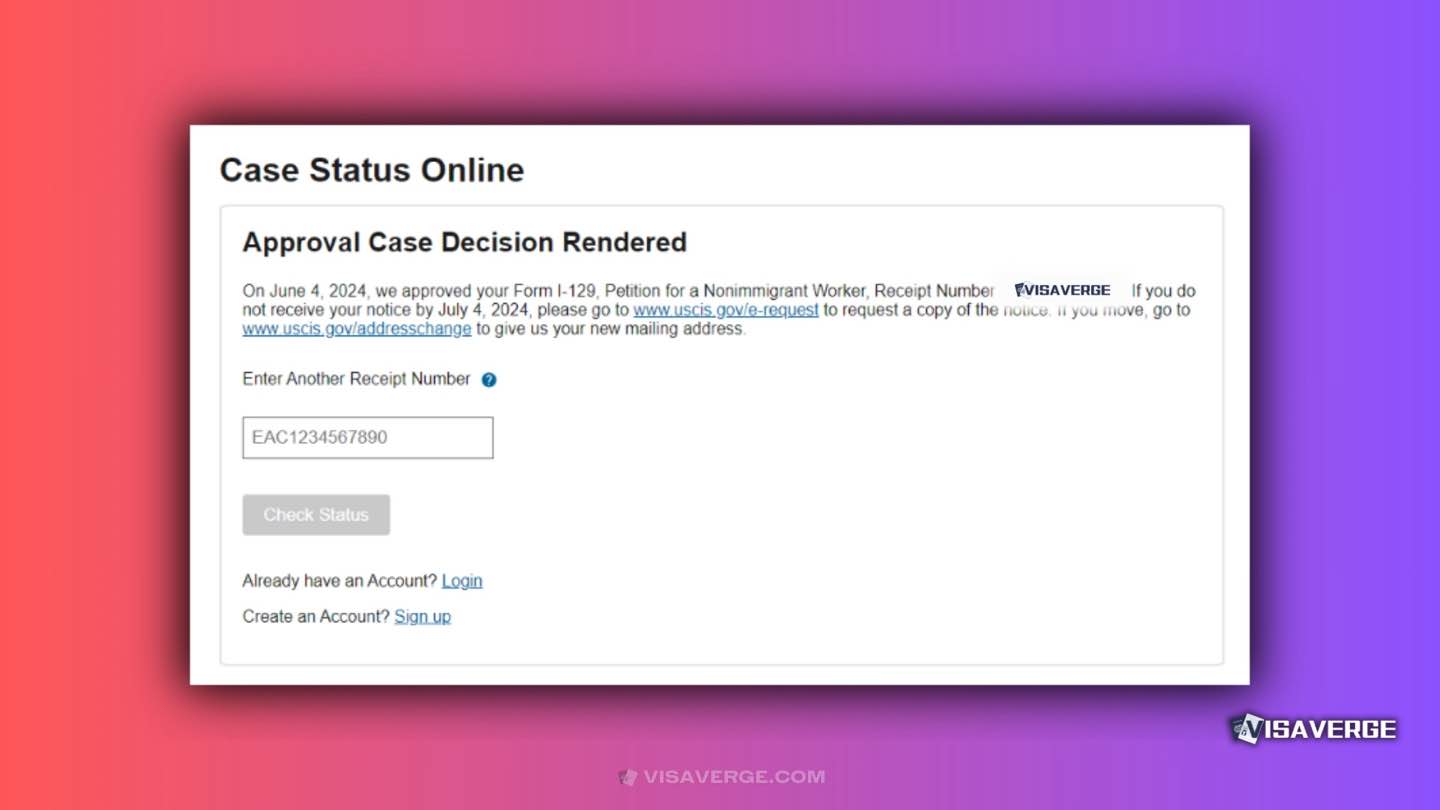1440x810 pixels.
Task: Click the VISAVERGE.COM watermark at page bottom
Action: click(x=723, y=776)
